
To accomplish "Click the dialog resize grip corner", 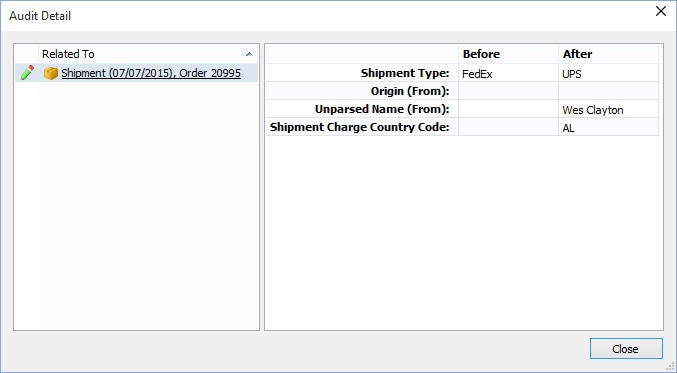I will click(670, 367).
